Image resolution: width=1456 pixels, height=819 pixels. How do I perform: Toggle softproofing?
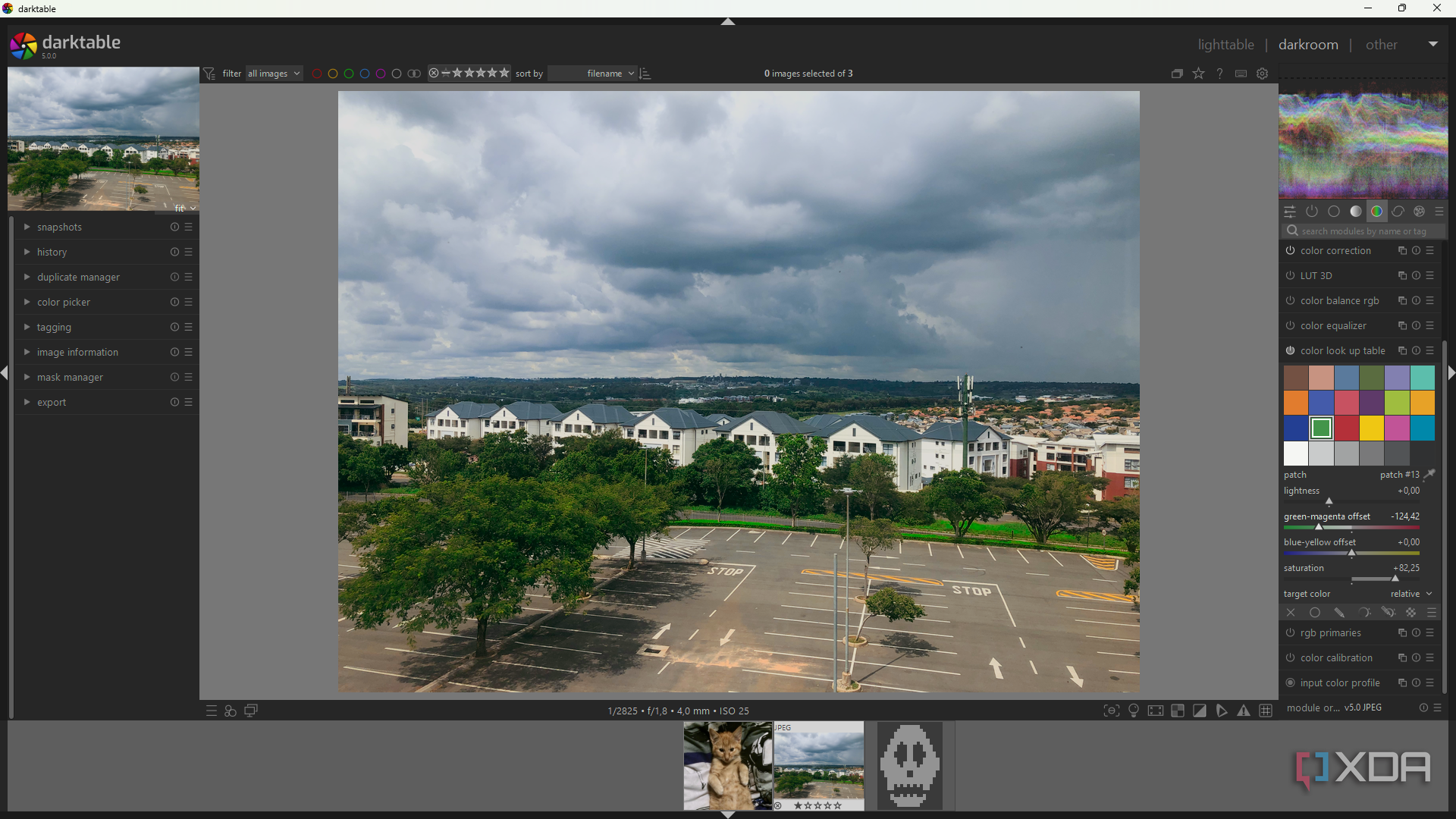click(1222, 711)
